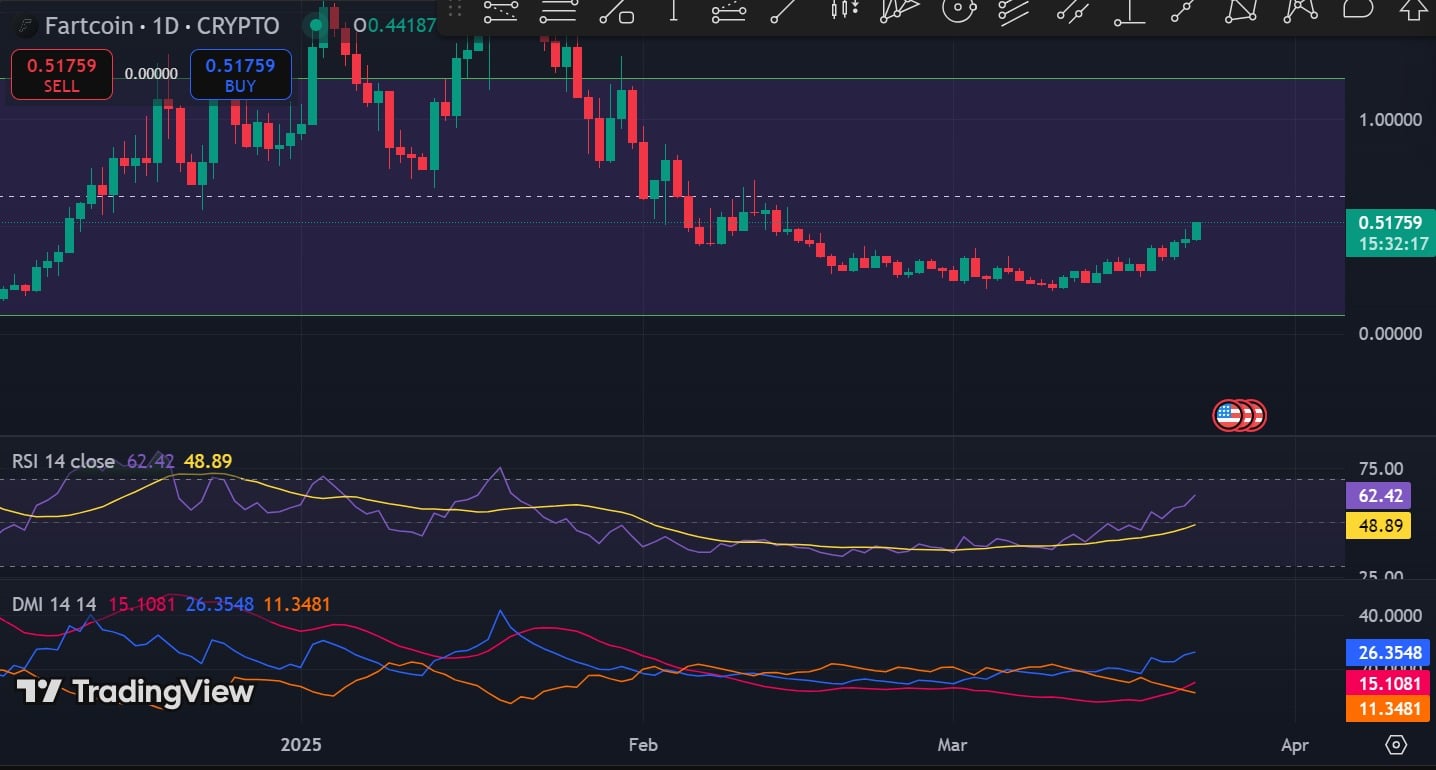Select the triangle pattern drawing tool
1436x770 pixels.
click(1242, 10)
